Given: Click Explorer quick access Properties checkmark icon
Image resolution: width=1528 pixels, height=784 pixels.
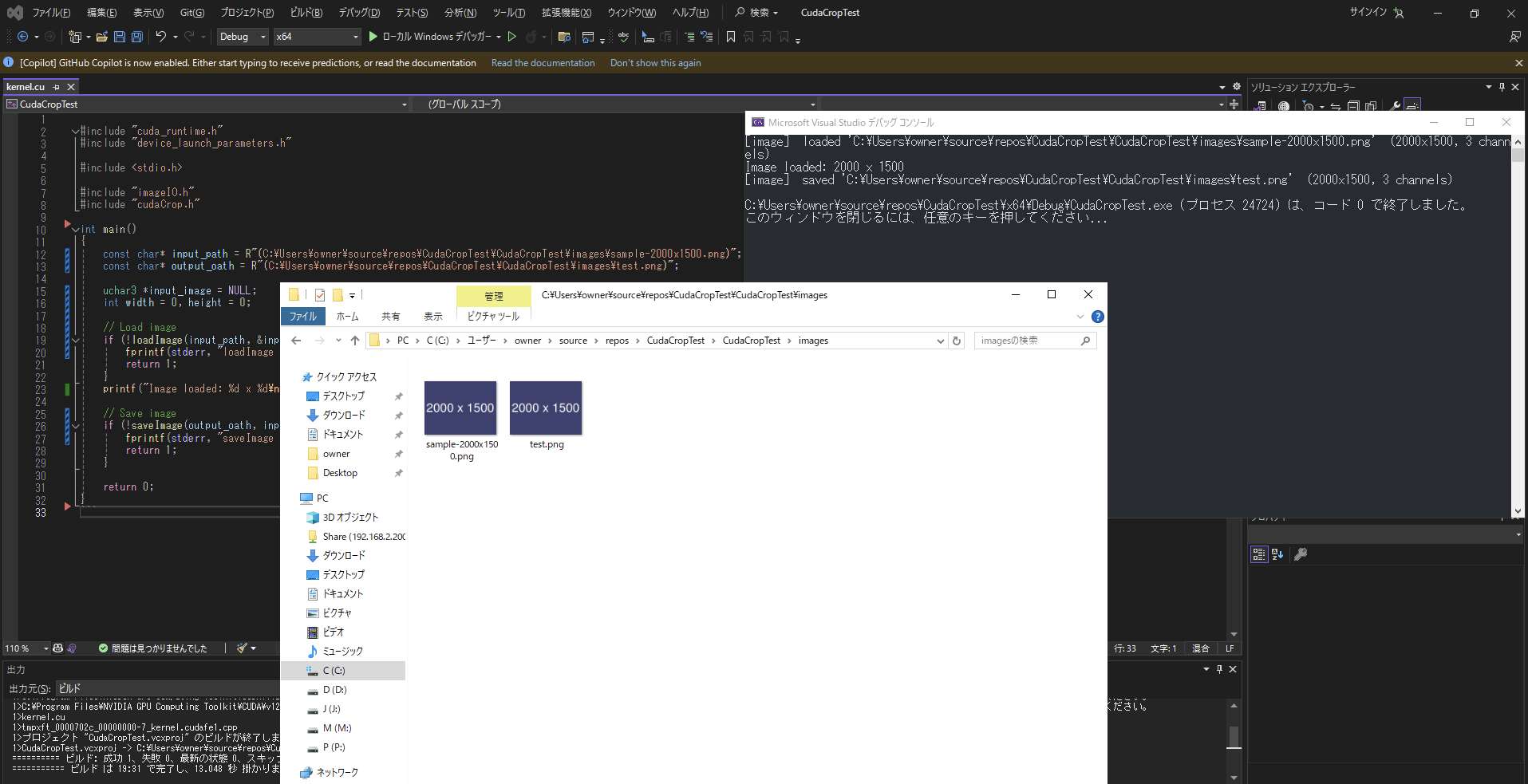Looking at the screenshot, I should coord(320,295).
